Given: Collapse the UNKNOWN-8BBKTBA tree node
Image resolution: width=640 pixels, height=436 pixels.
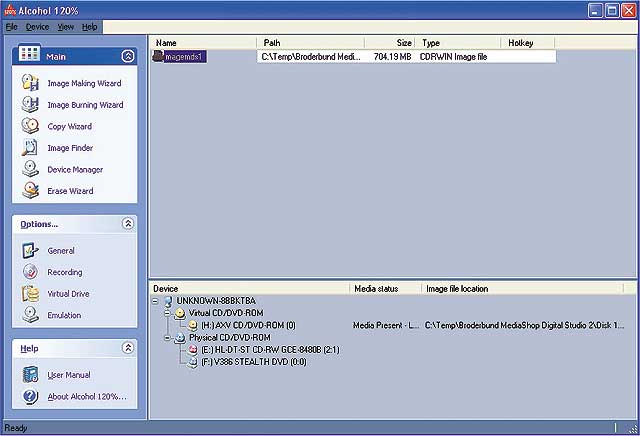Looking at the screenshot, I should point(155,301).
